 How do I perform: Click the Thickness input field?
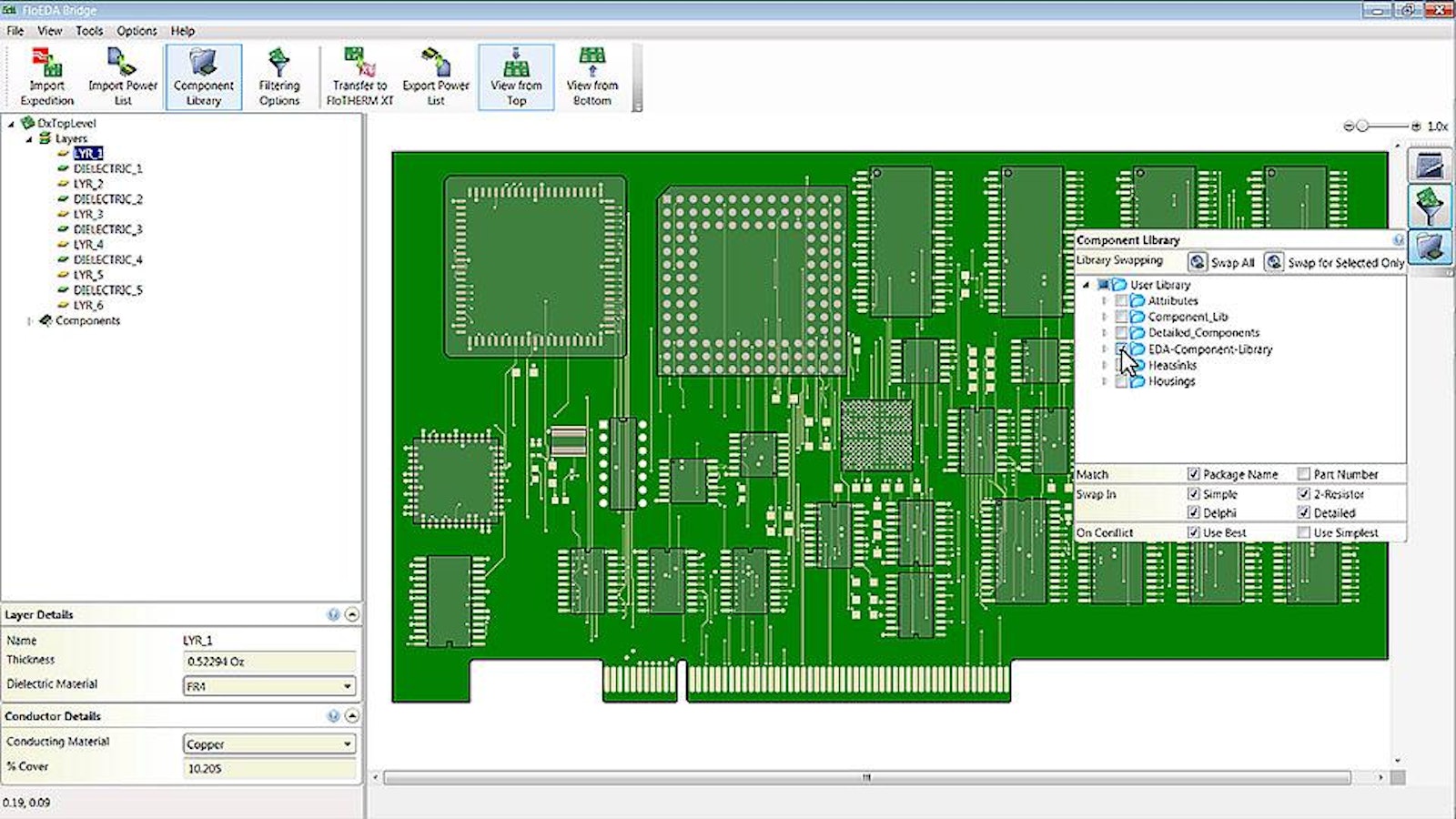[x=268, y=662]
